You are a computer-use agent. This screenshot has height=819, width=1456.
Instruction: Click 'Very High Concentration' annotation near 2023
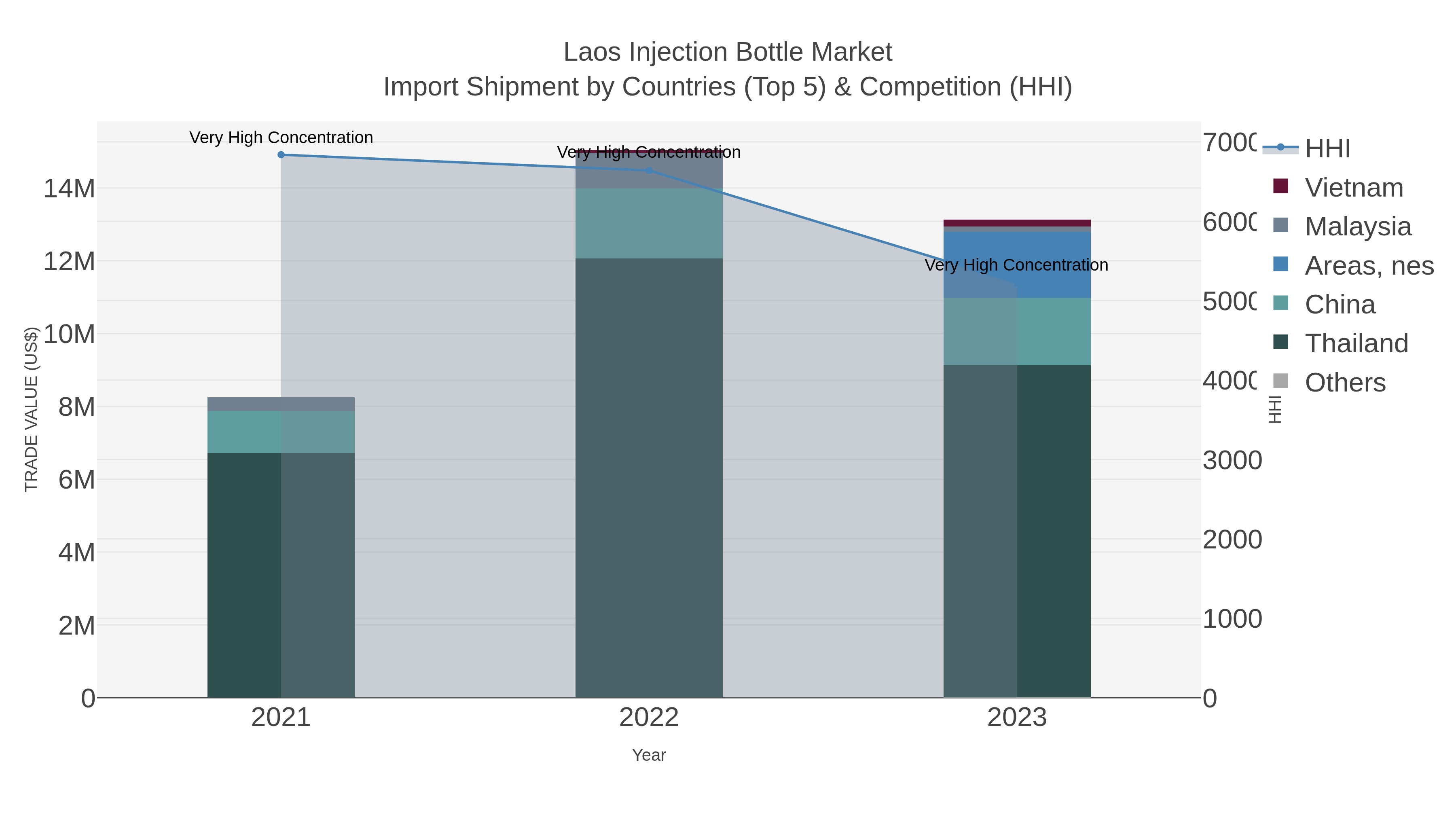point(1016,265)
